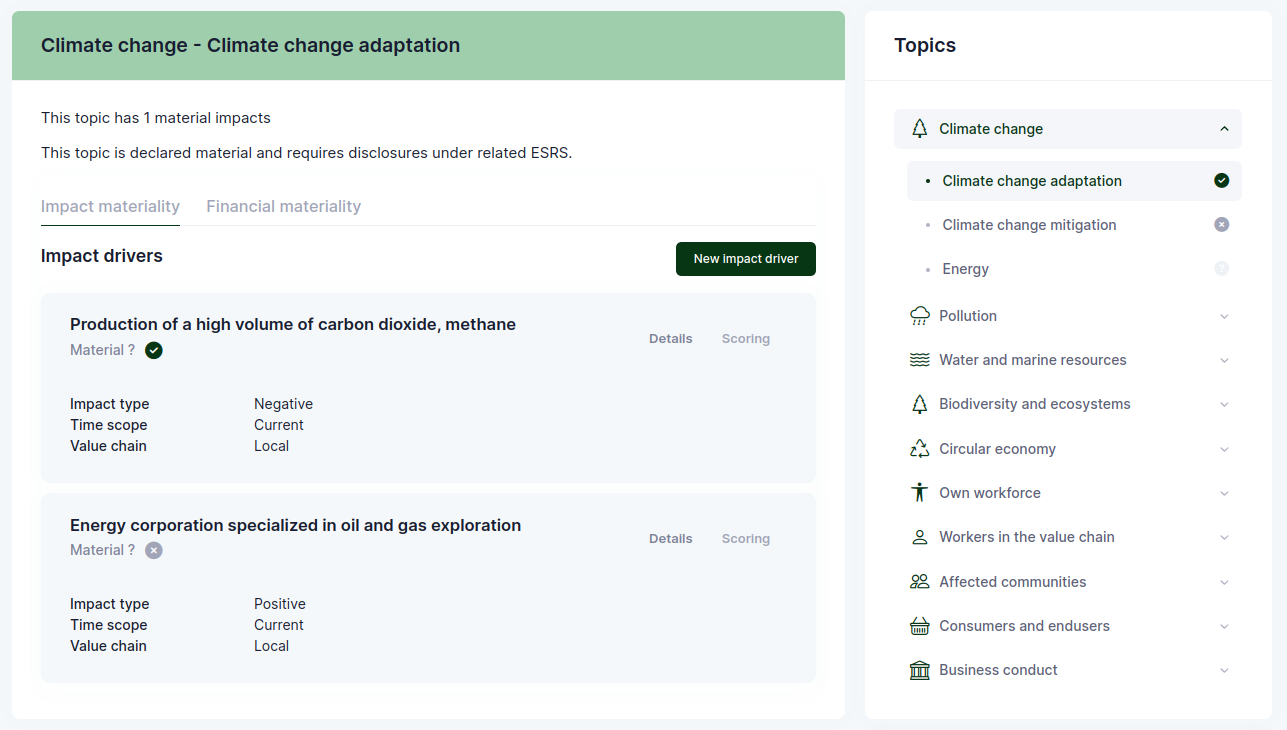
Task: Click the Own workforce person icon
Action: 919,493
